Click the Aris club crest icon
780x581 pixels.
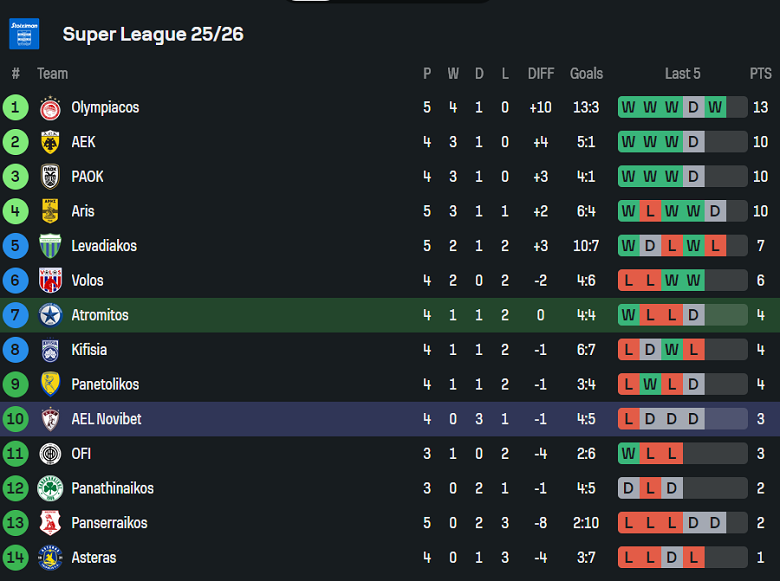[x=50, y=211]
